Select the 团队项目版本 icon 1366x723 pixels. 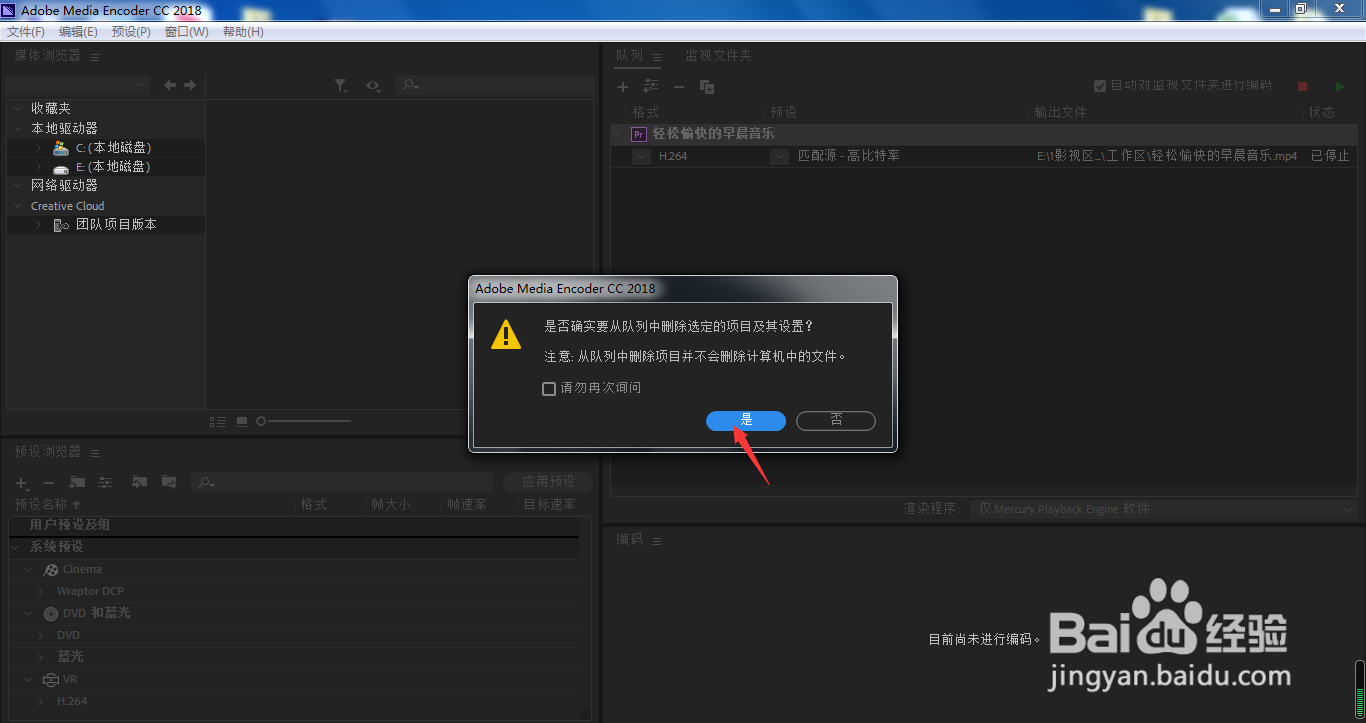(x=61, y=226)
